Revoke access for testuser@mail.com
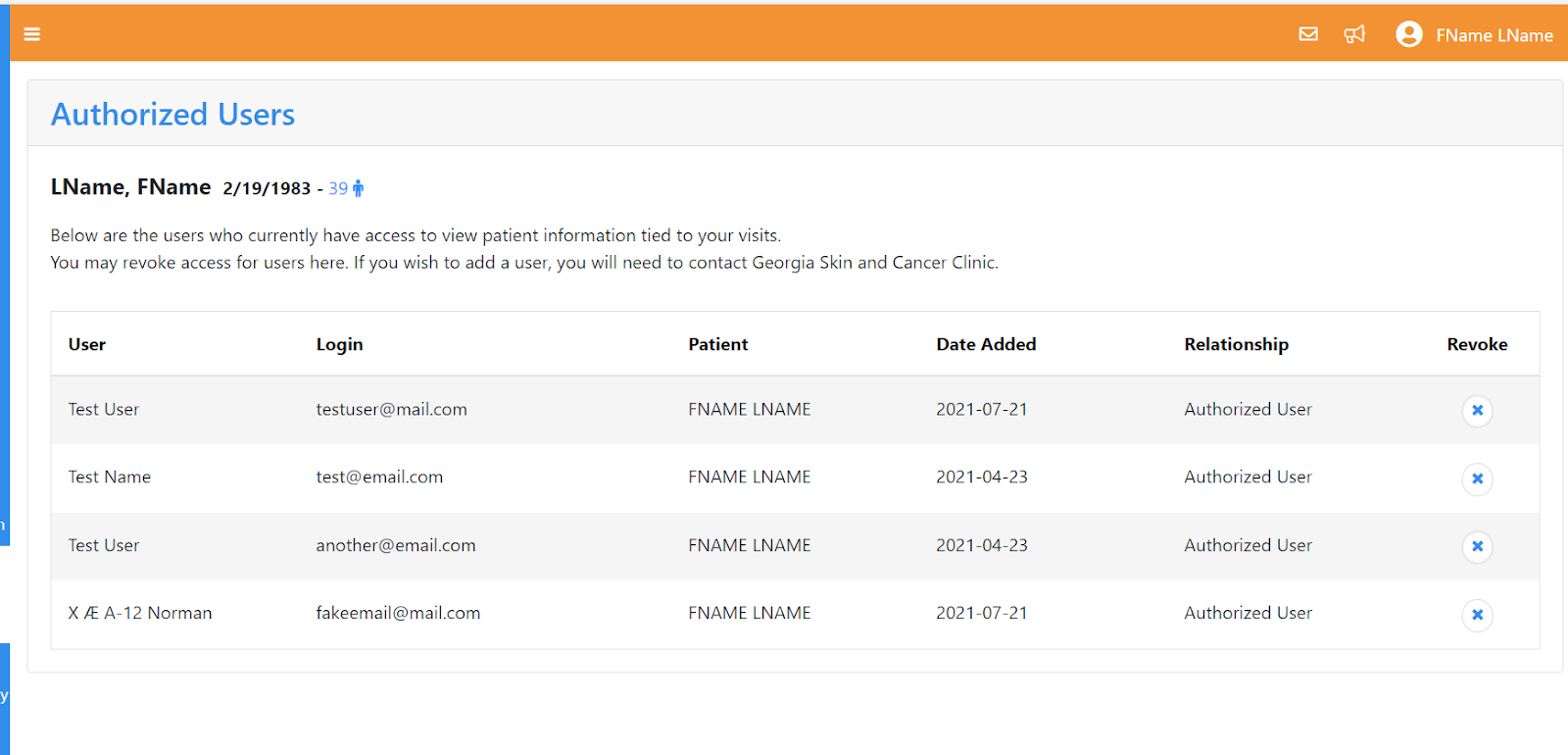 click(x=1477, y=410)
